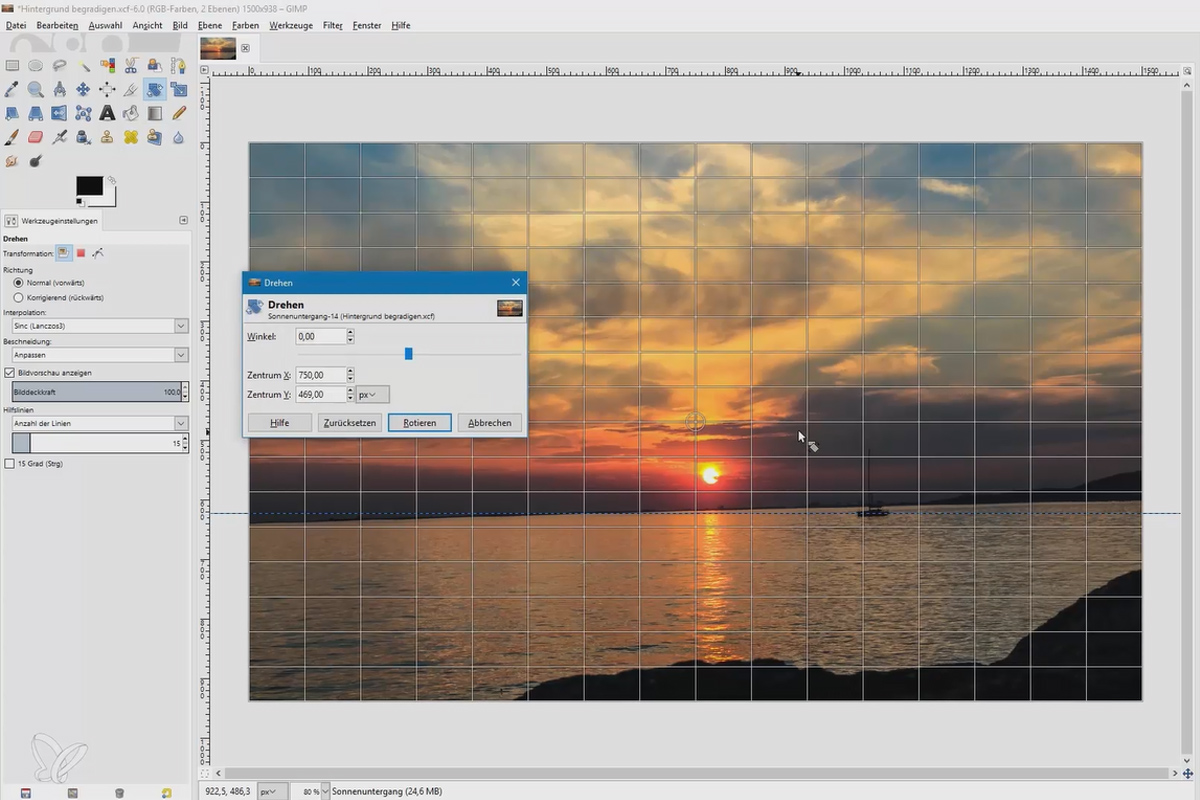Select the Ink tool
Image resolution: width=1200 pixels, height=800 pixels.
coord(83,137)
